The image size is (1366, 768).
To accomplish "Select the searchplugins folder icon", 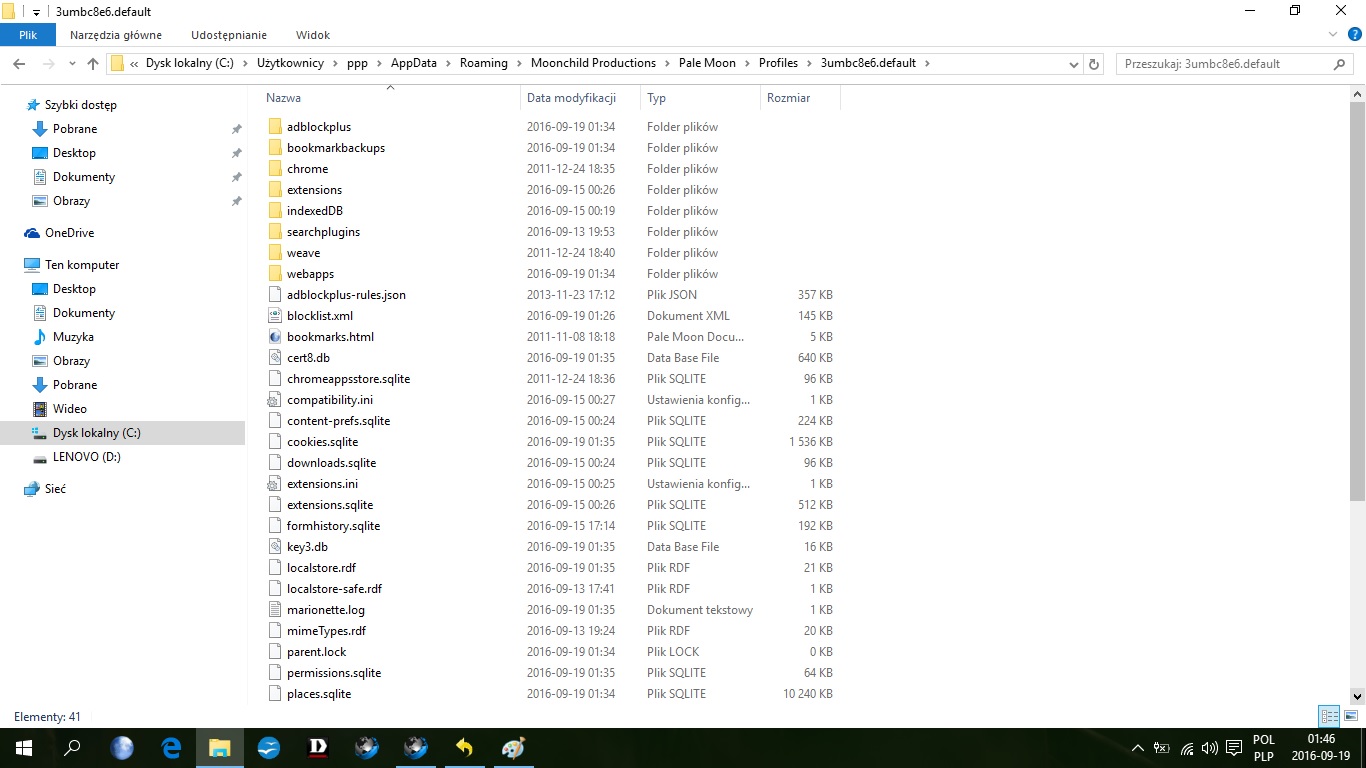I will coord(277,232).
